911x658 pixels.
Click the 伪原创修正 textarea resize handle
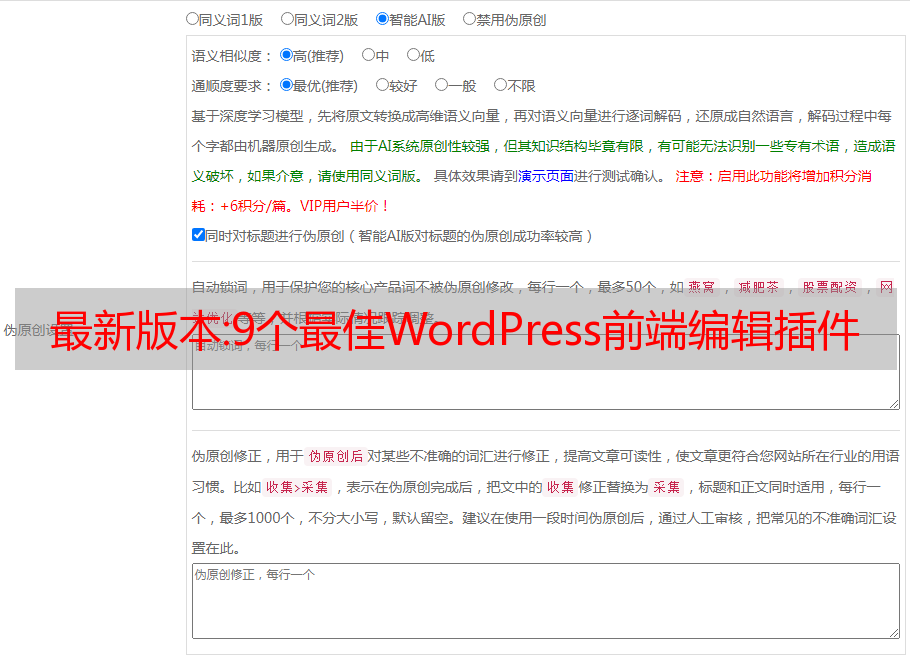point(893,632)
